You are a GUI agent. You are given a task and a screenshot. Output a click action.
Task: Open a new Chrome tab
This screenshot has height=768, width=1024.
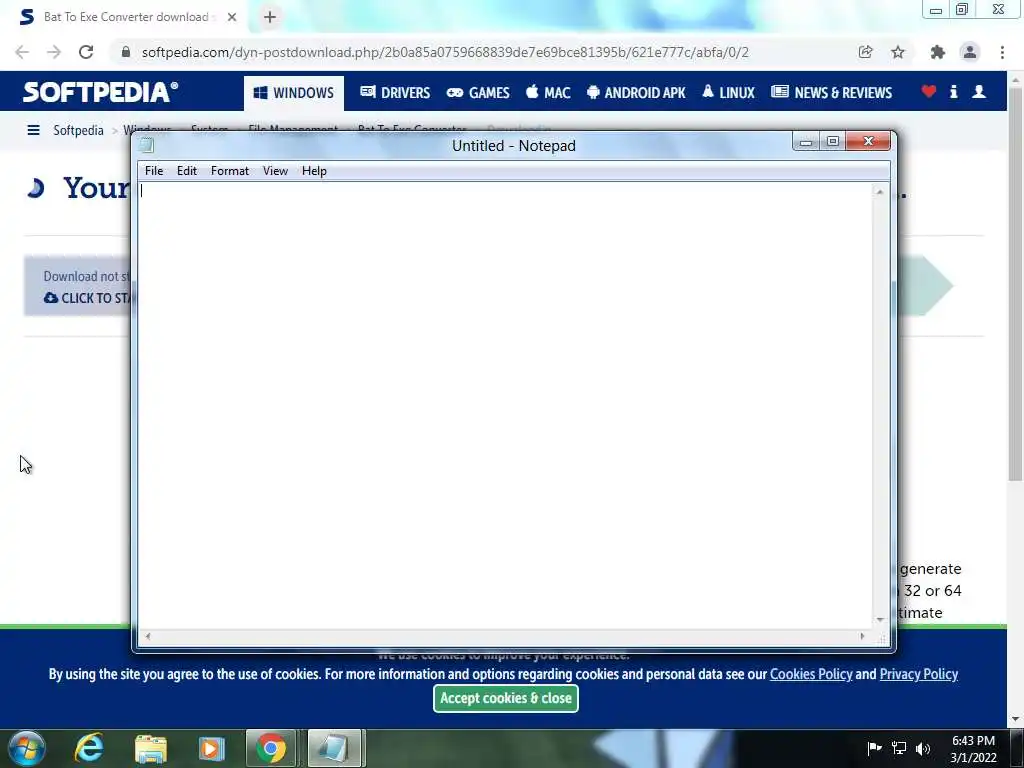tap(270, 17)
